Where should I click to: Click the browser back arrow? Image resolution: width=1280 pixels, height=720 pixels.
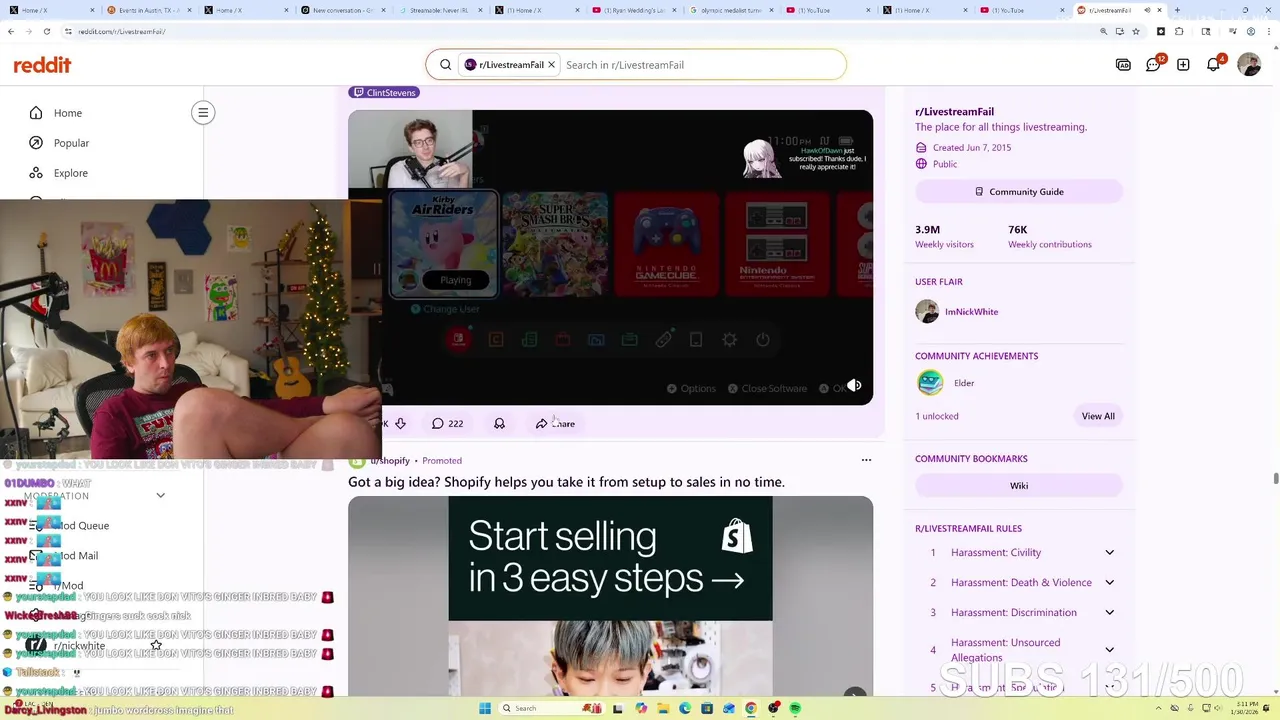point(11,31)
